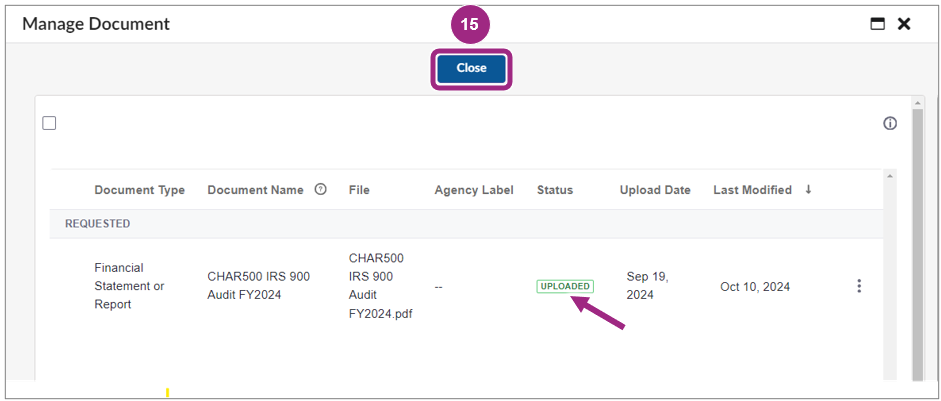Toggle the Last Modified sort arrow
Image resolution: width=941 pixels, height=401 pixels.
(x=808, y=190)
